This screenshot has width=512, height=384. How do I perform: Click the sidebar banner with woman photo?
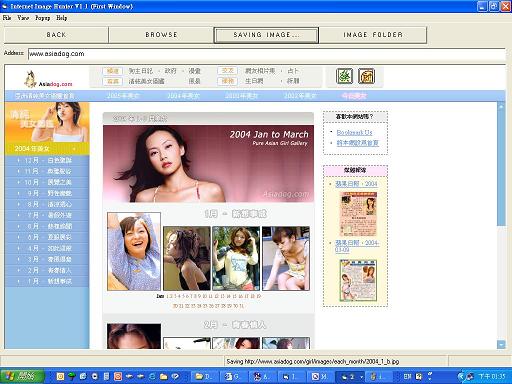point(47,122)
